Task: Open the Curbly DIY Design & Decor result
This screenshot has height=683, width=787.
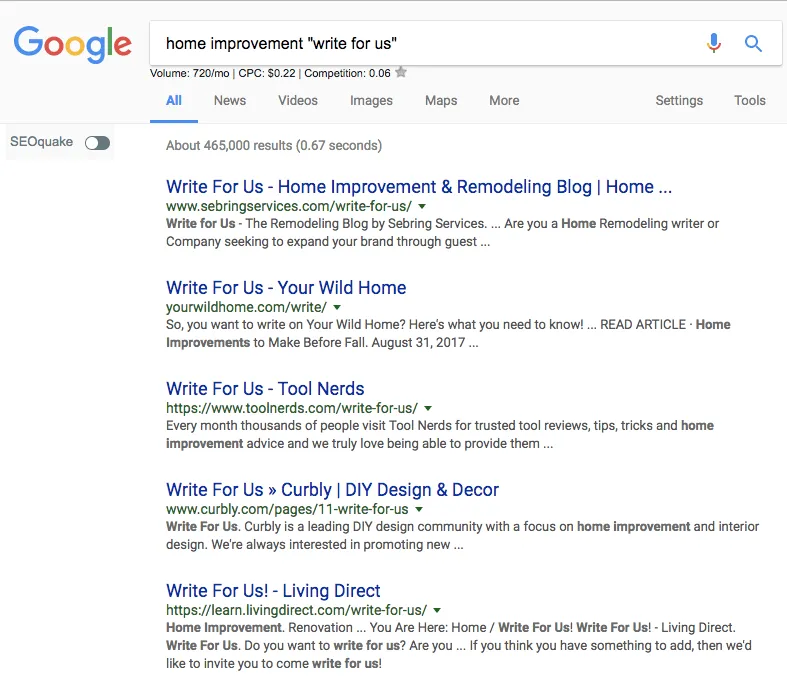Action: pos(332,489)
